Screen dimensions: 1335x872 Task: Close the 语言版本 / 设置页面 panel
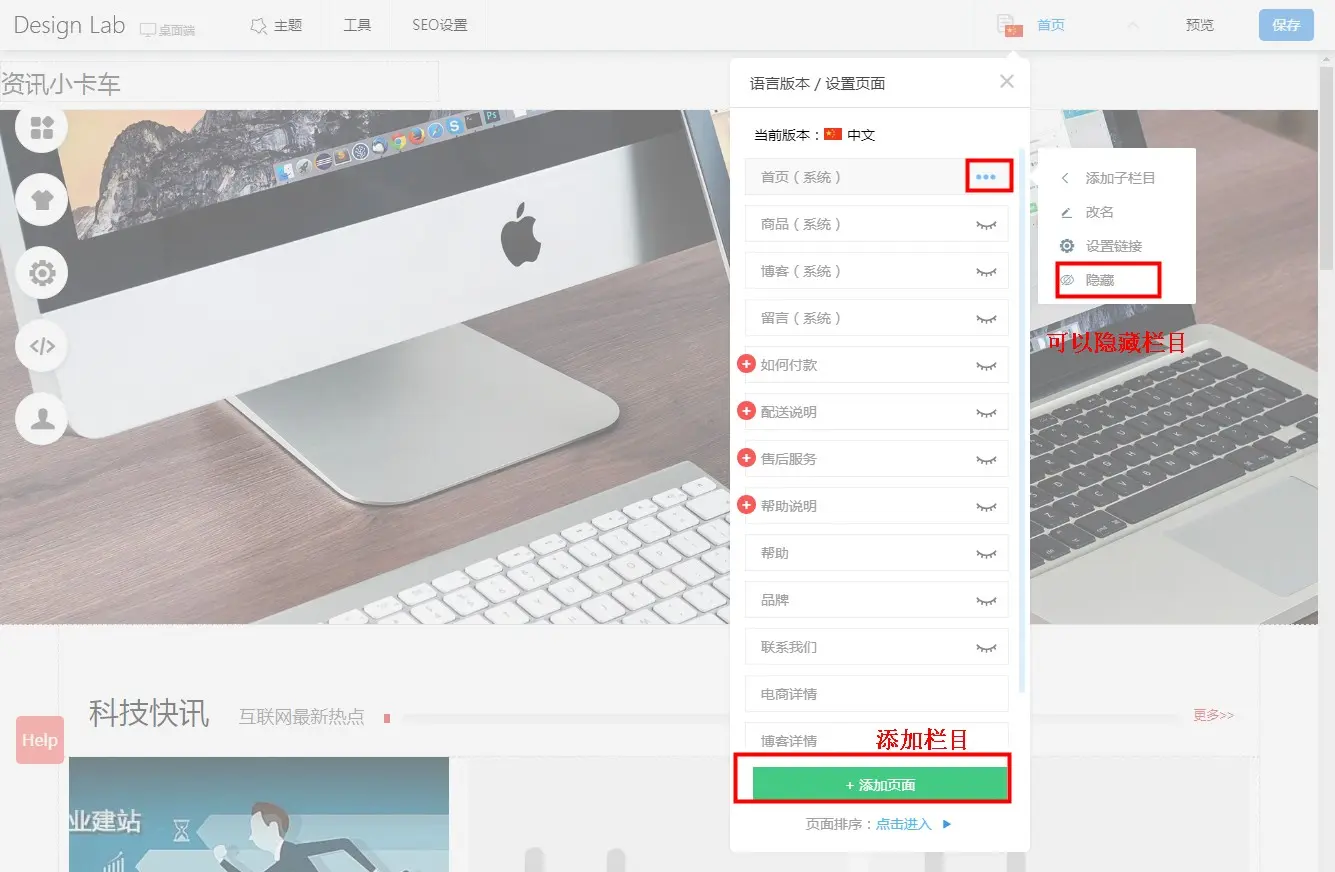(1007, 82)
